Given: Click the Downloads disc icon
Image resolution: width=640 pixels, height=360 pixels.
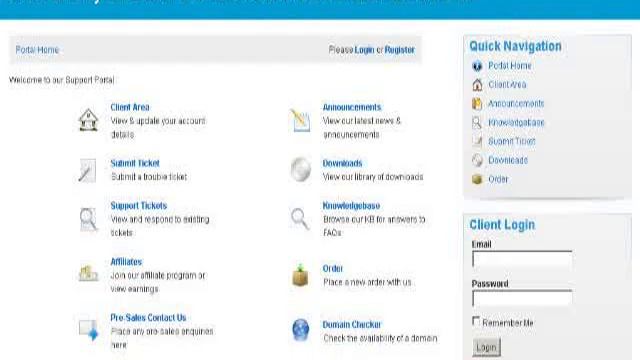Looking at the screenshot, I should pos(301,169).
